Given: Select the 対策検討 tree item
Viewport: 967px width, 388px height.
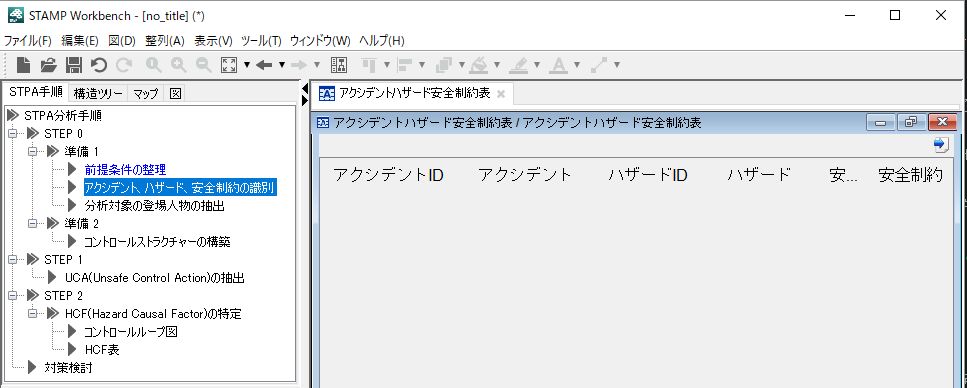Looking at the screenshot, I should (x=68, y=368).
